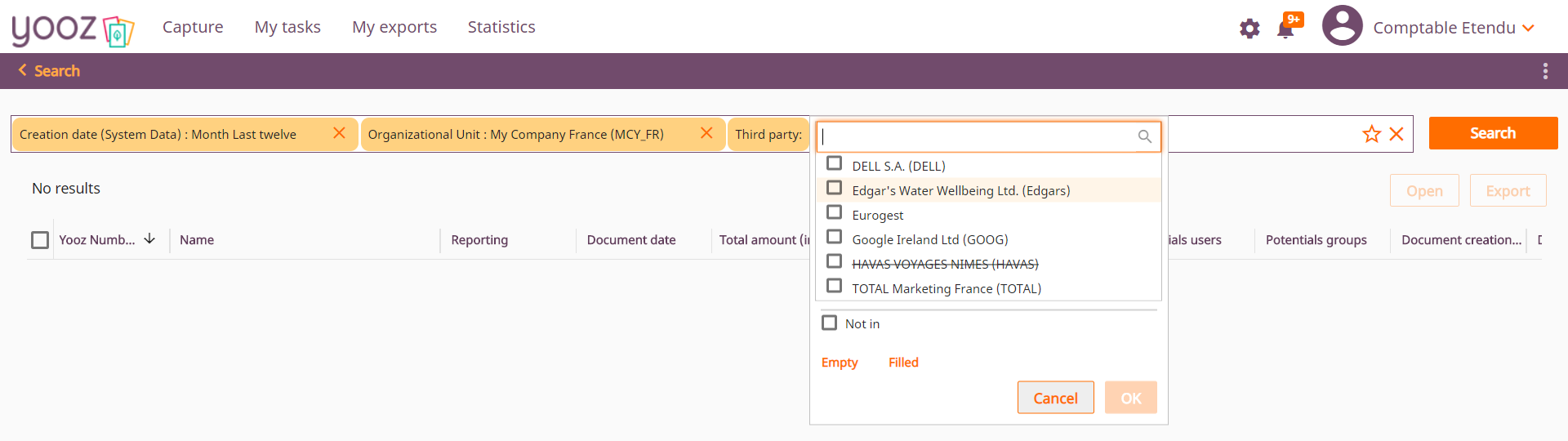Click the orange Search button

(1493, 133)
